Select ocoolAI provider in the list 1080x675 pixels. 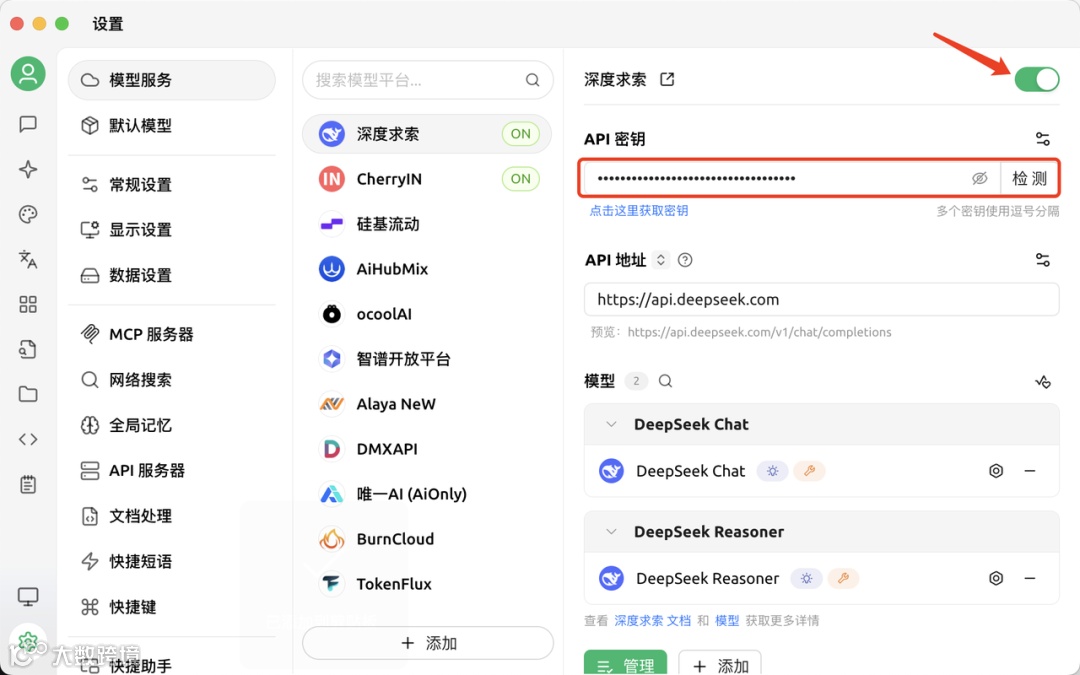427,314
